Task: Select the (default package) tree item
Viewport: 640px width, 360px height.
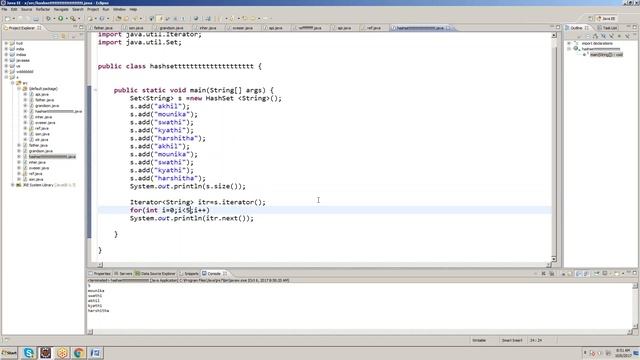Action: (43, 89)
